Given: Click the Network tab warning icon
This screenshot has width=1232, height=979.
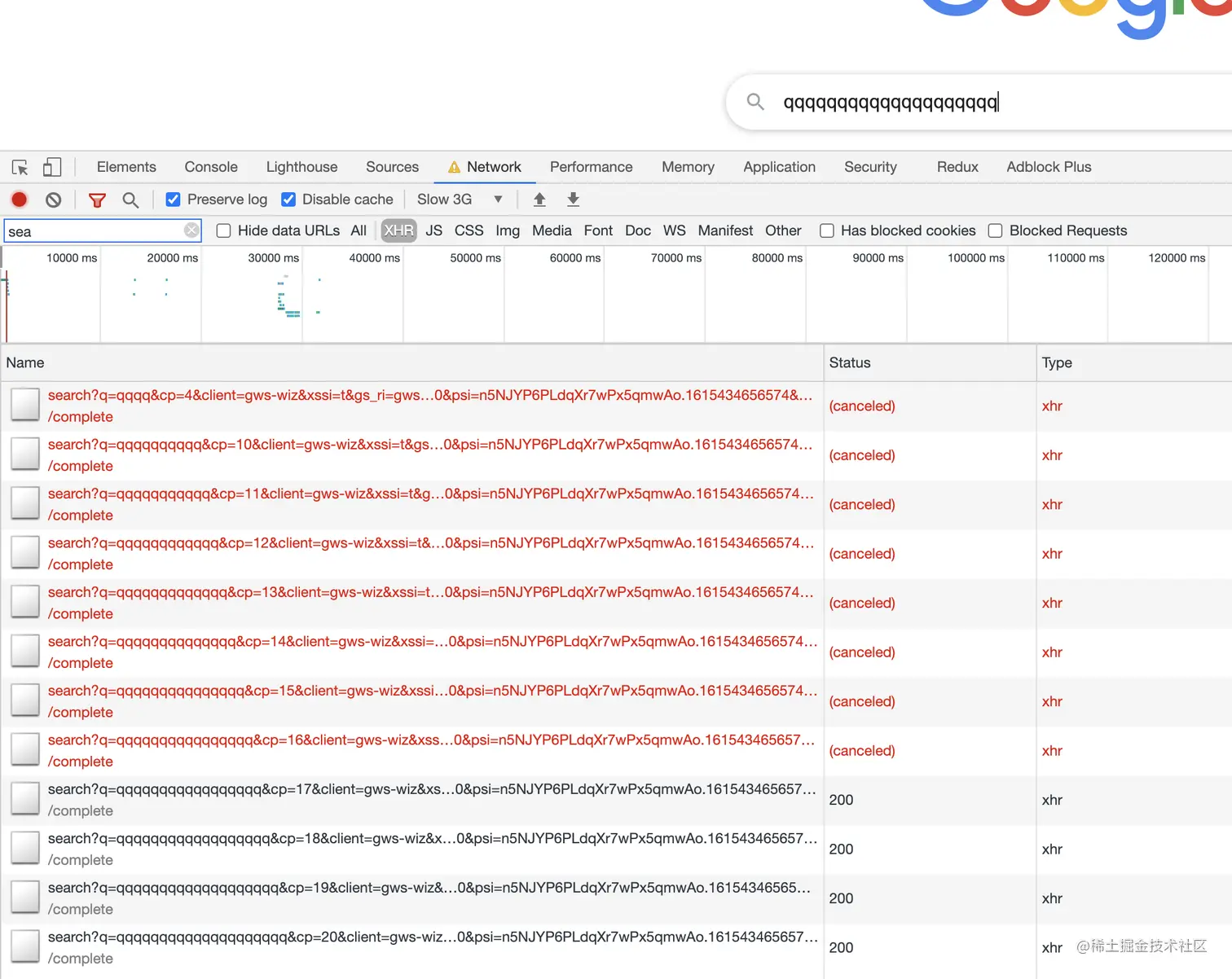Looking at the screenshot, I should coord(454,168).
